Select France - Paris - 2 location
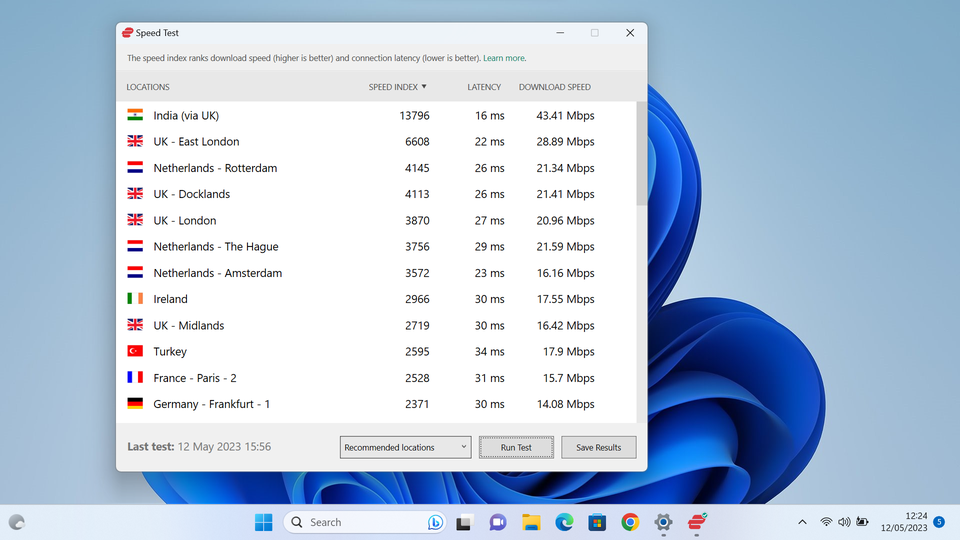The width and height of the screenshot is (960, 540). pyautogui.click(x=195, y=378)
